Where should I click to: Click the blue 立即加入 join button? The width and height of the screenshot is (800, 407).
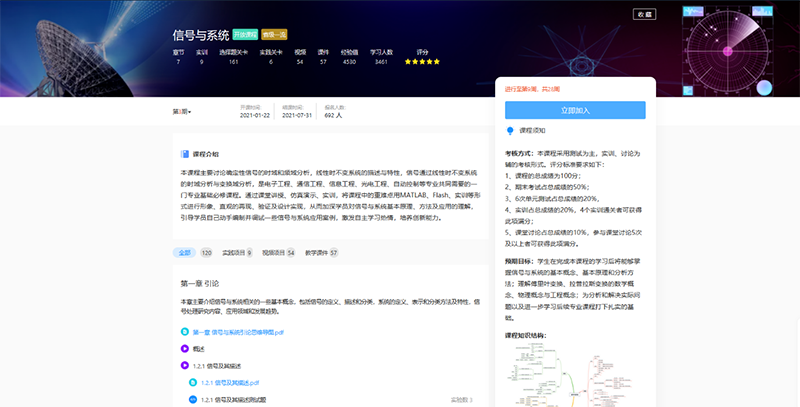(574, 110)
